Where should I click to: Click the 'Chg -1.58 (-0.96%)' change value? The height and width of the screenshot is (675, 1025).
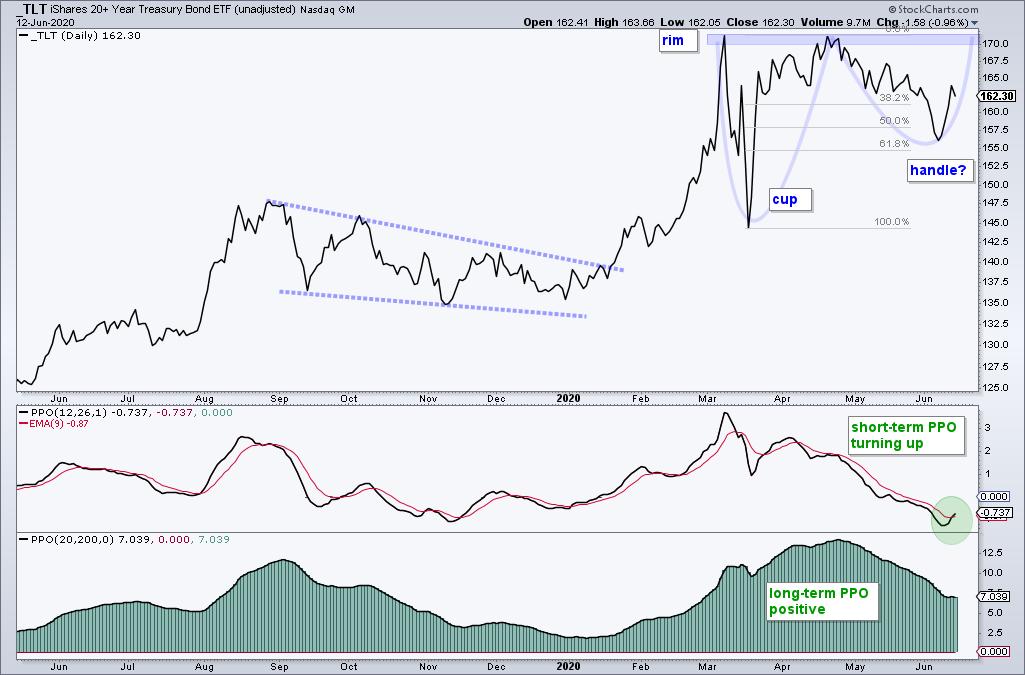(922, 22)
